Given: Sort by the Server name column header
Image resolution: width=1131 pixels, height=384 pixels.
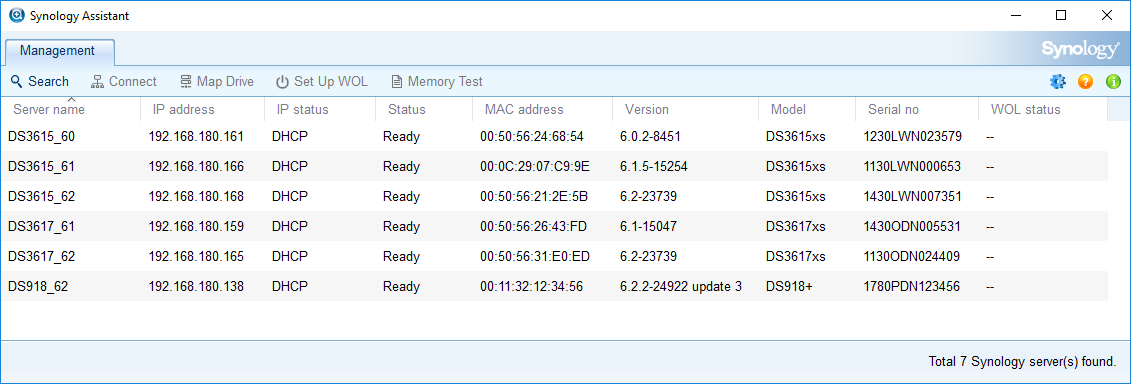Looking at the screenshot, I should click(x=71, y=110).
